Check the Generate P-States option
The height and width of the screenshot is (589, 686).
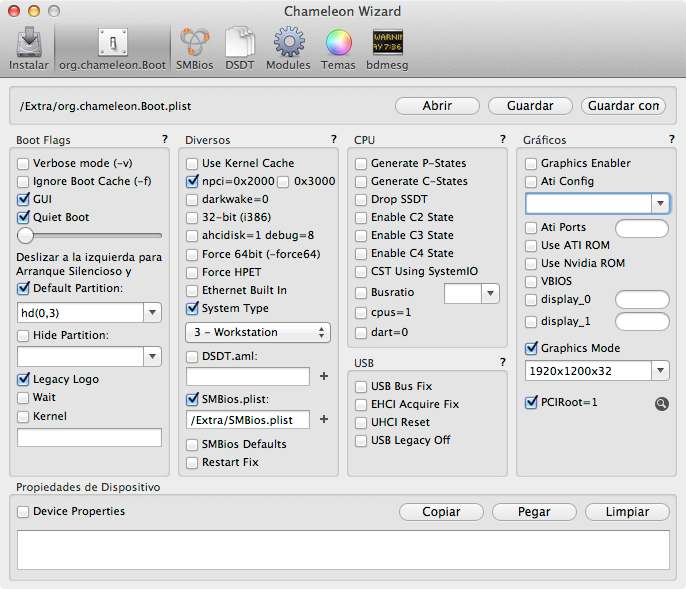pos(361,164)
